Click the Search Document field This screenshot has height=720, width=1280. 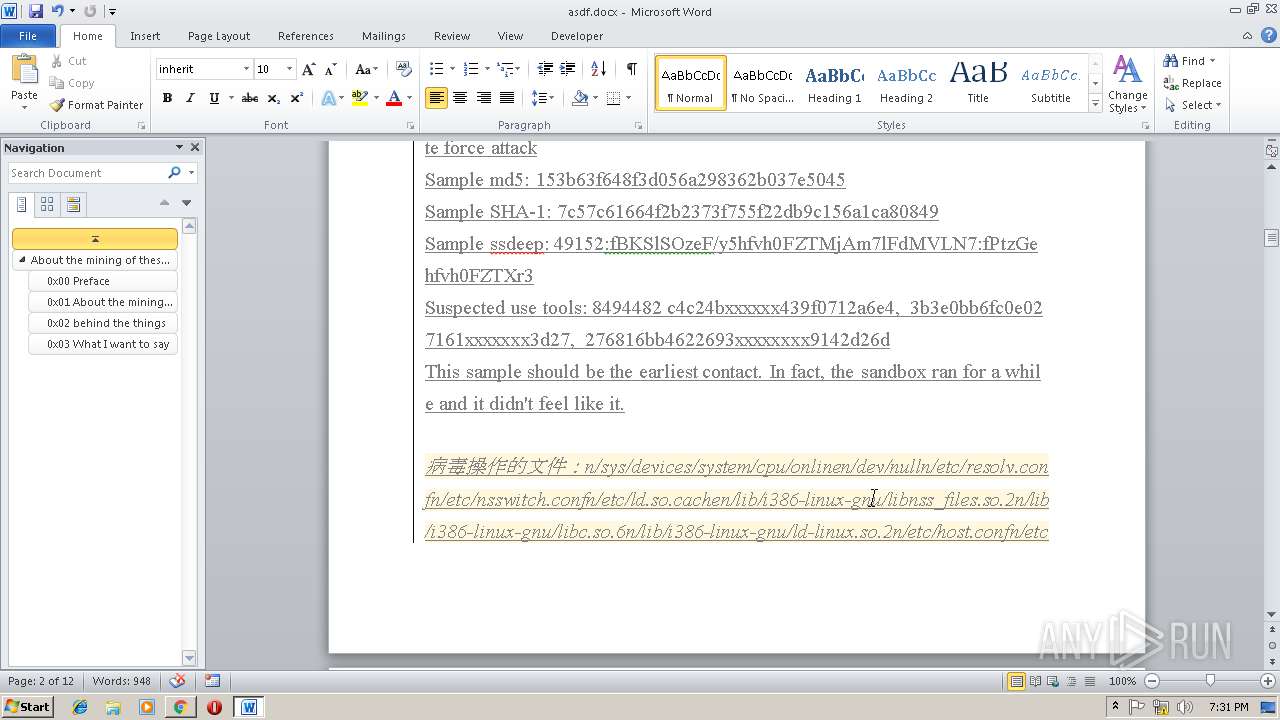(87, 173)
